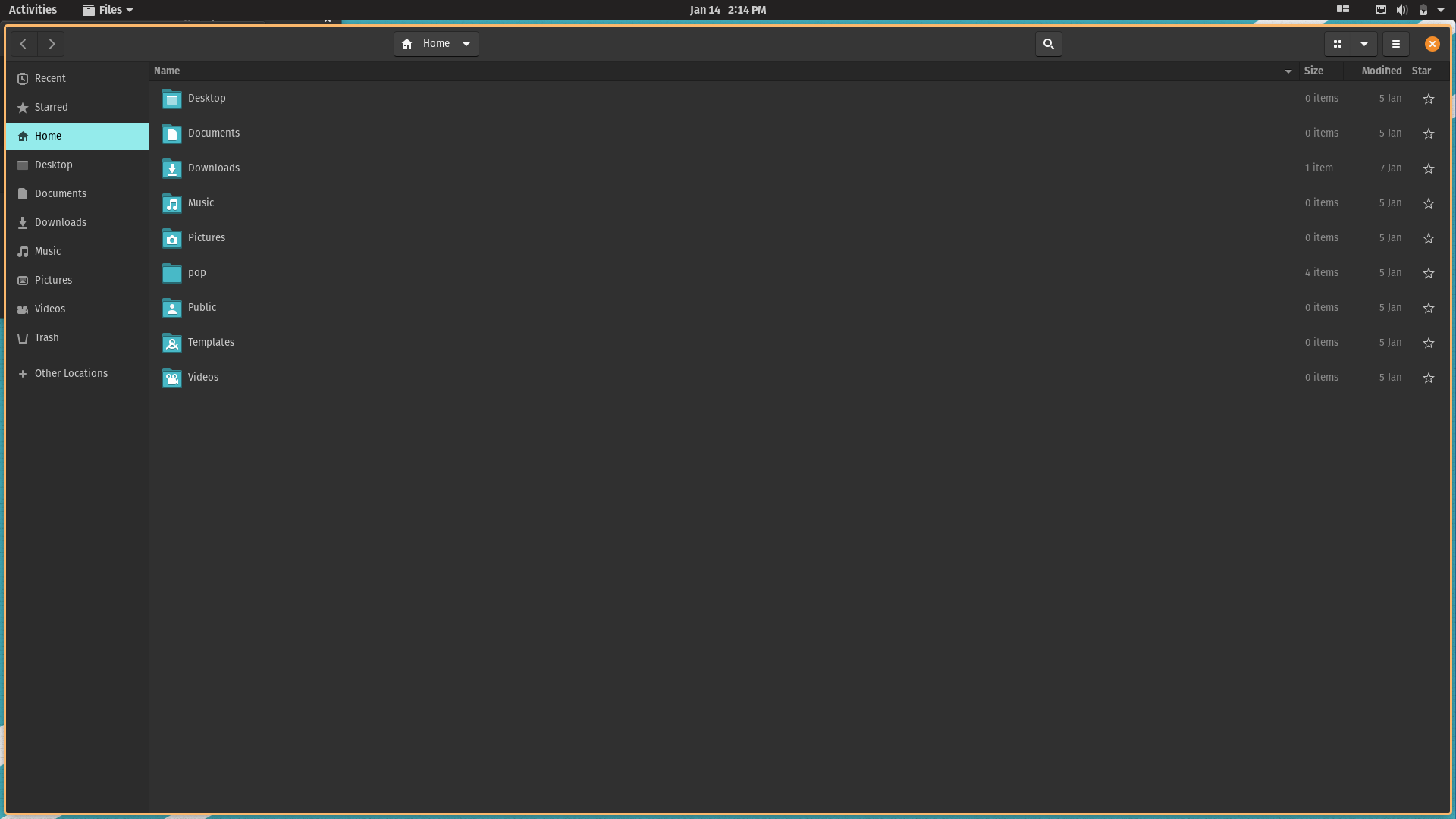Go back with the left arrow button

tap(24, 44)
